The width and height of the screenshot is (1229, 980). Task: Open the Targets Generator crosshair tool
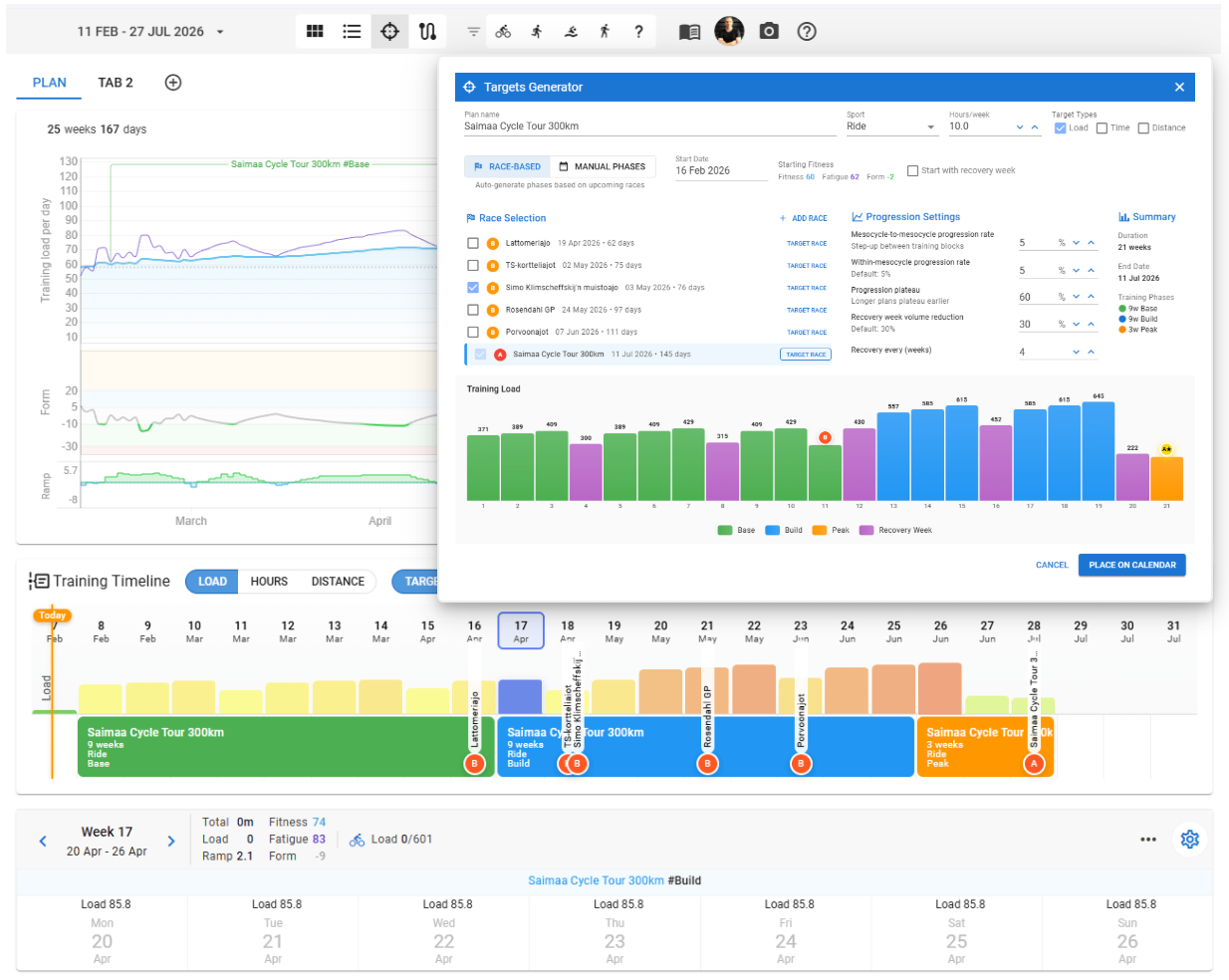click(389, 31)
